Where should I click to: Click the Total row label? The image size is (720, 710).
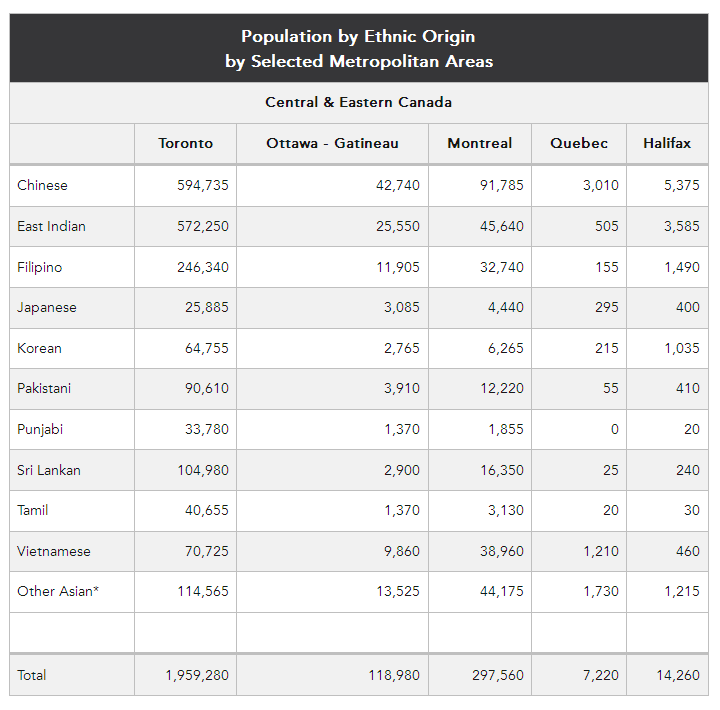32,675
